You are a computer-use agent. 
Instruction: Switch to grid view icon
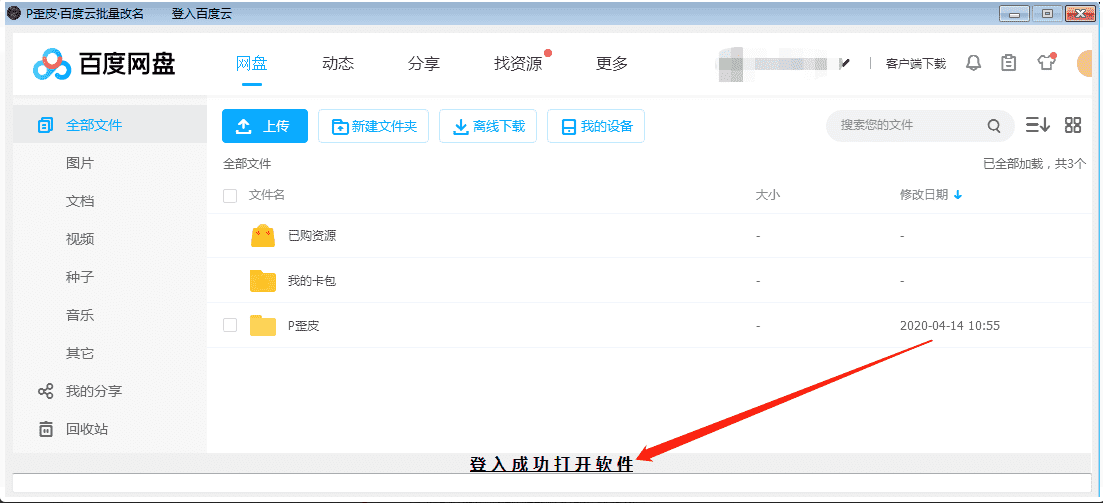pos(1073,125)
